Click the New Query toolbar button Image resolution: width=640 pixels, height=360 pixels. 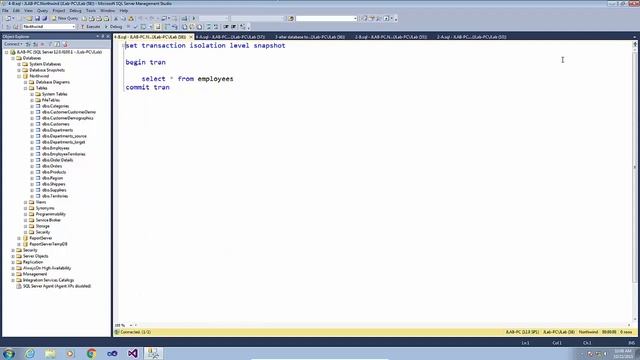64,18
